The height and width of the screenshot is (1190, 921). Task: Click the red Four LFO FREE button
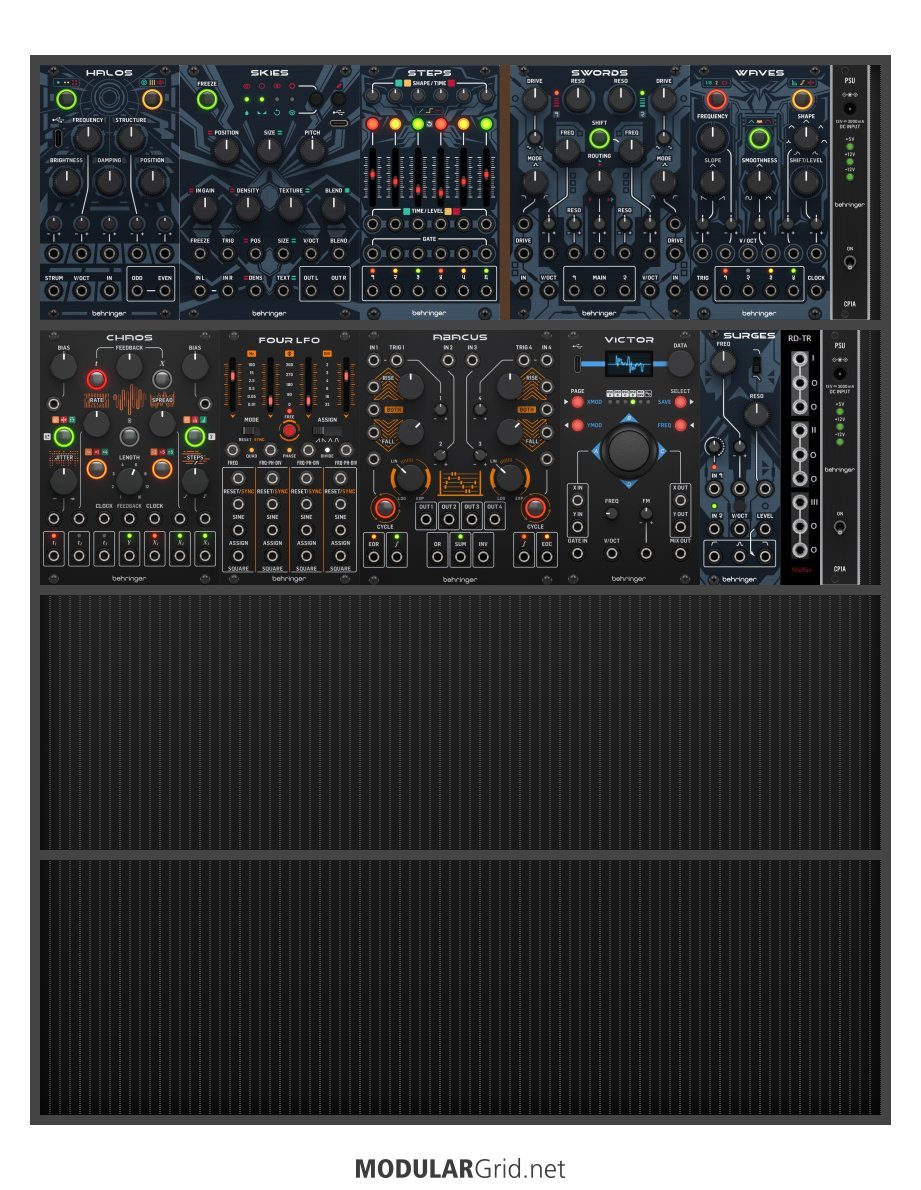pos(288,431)
